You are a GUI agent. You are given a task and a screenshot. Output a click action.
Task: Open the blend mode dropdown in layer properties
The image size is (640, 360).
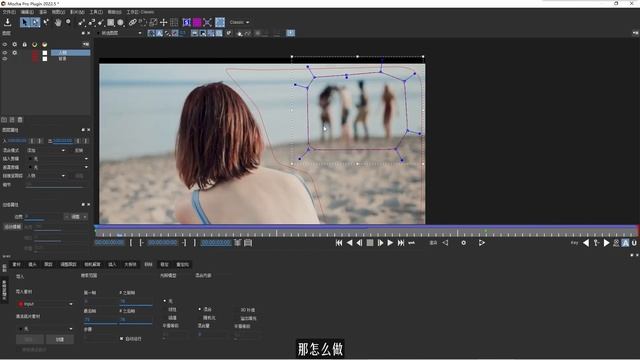pyautogui.click(x=46, y=150)
